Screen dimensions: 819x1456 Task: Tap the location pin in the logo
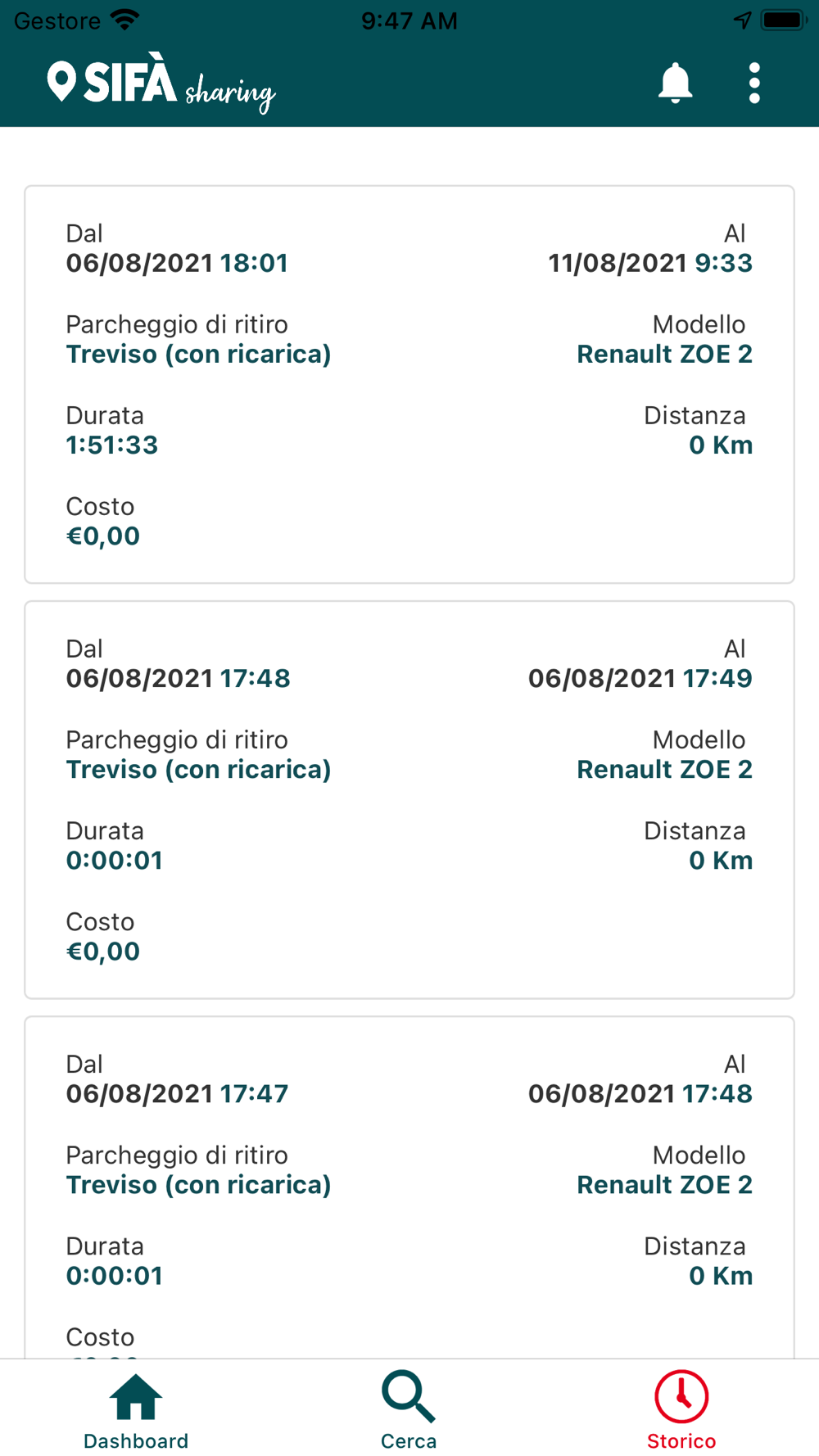click(x=61, y=81)
